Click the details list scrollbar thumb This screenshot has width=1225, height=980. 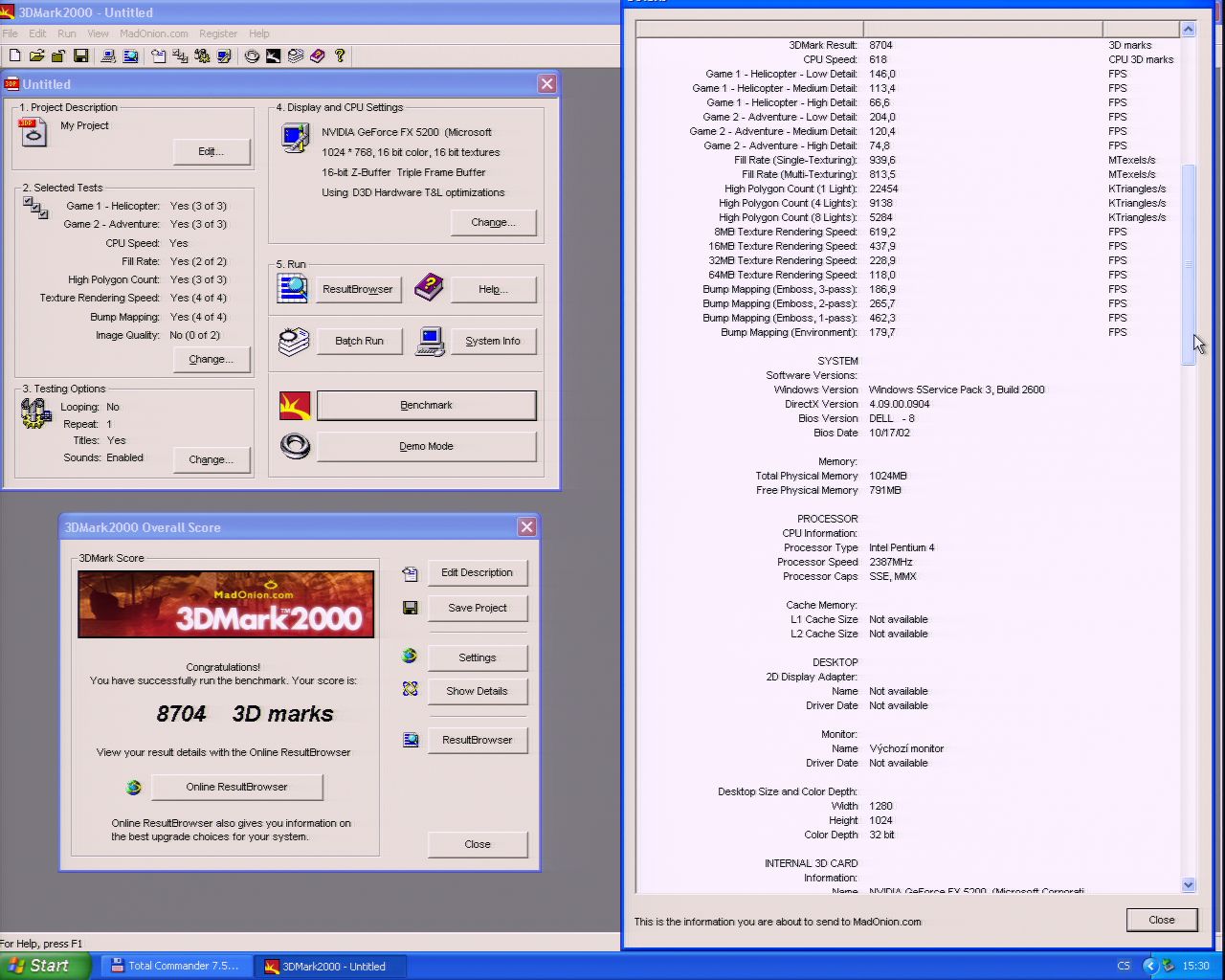tap(1189, 265)
